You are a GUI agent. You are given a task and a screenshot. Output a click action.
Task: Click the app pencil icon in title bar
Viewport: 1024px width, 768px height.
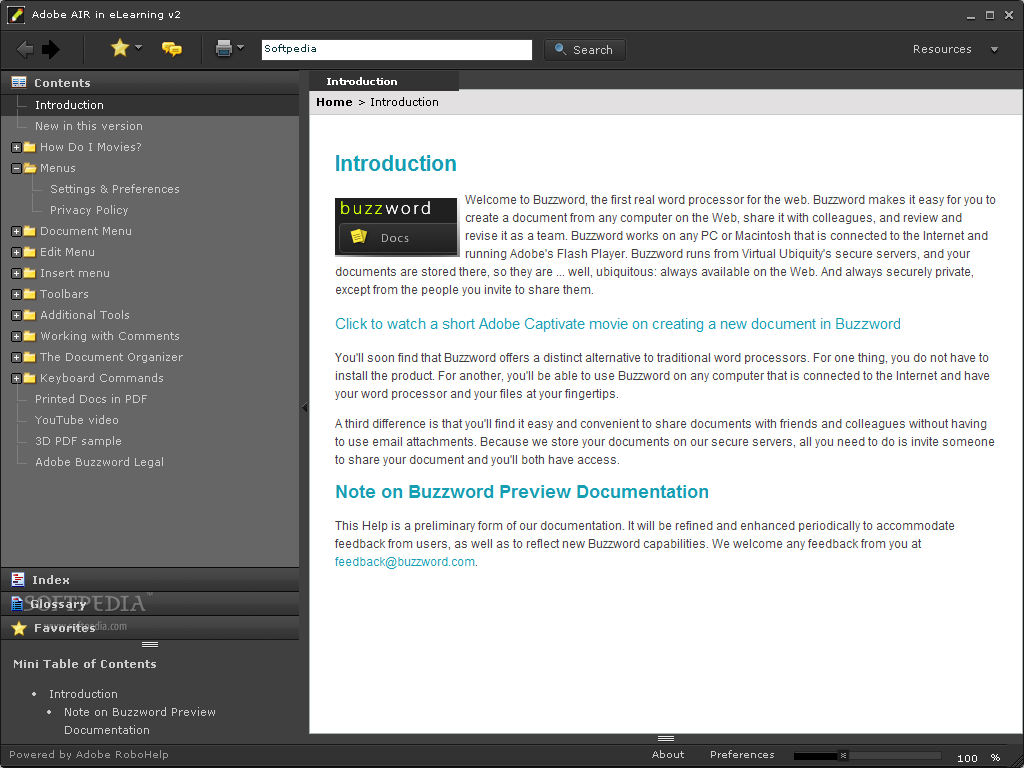(15, 14)
